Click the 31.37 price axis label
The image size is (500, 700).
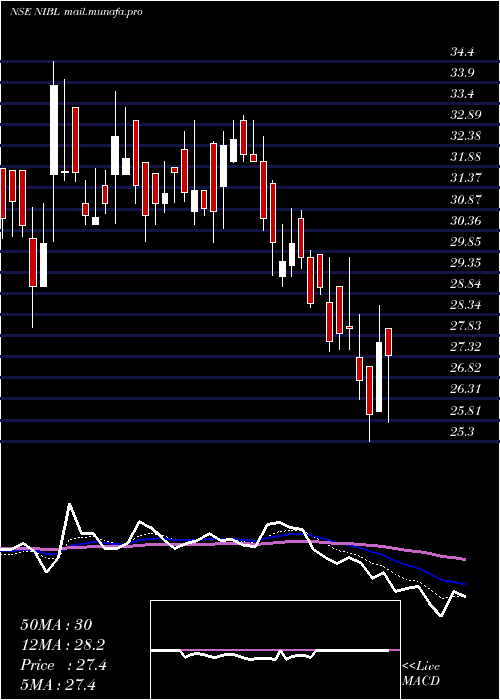[466, 179]
